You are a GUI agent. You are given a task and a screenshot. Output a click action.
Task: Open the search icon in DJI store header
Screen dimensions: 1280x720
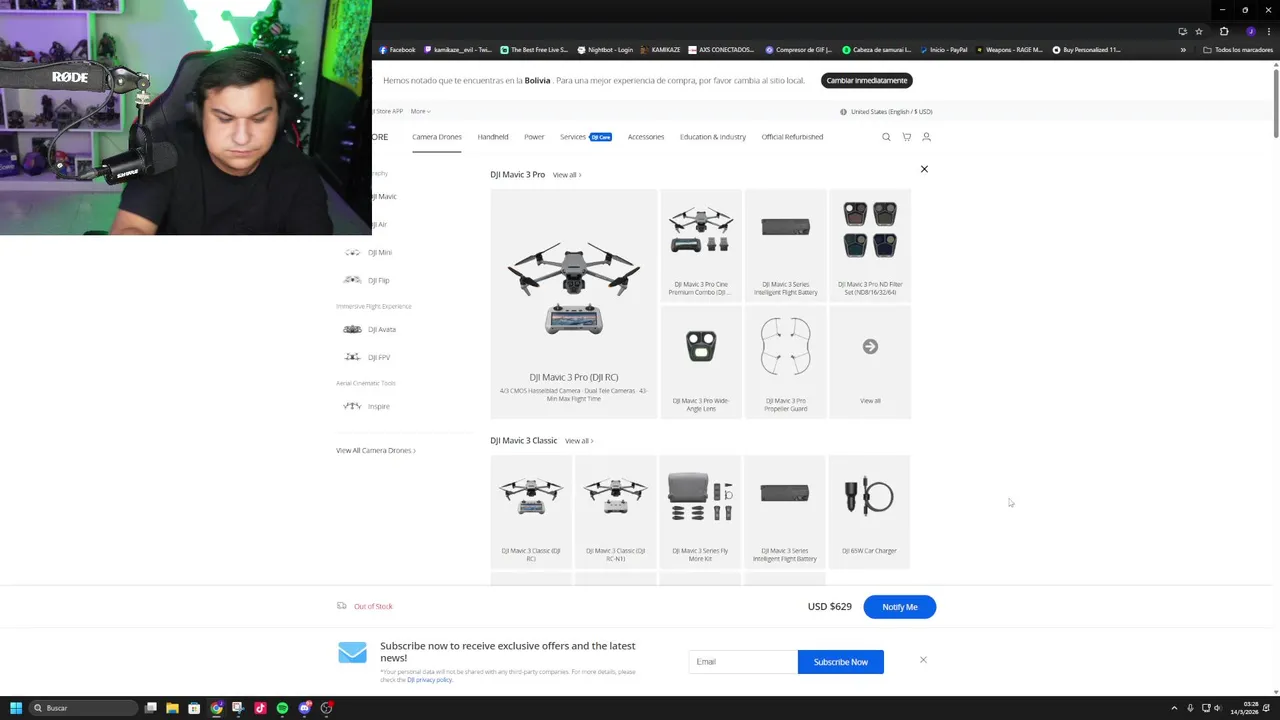point(886,137)
